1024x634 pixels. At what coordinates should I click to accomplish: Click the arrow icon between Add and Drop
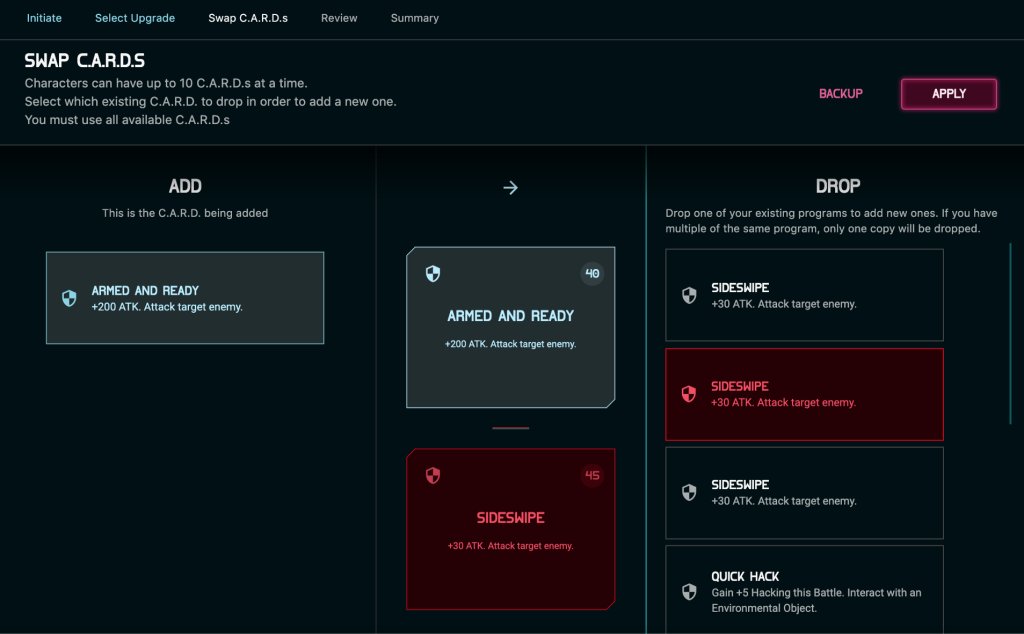pyautogui.click(x=511, y=188)
